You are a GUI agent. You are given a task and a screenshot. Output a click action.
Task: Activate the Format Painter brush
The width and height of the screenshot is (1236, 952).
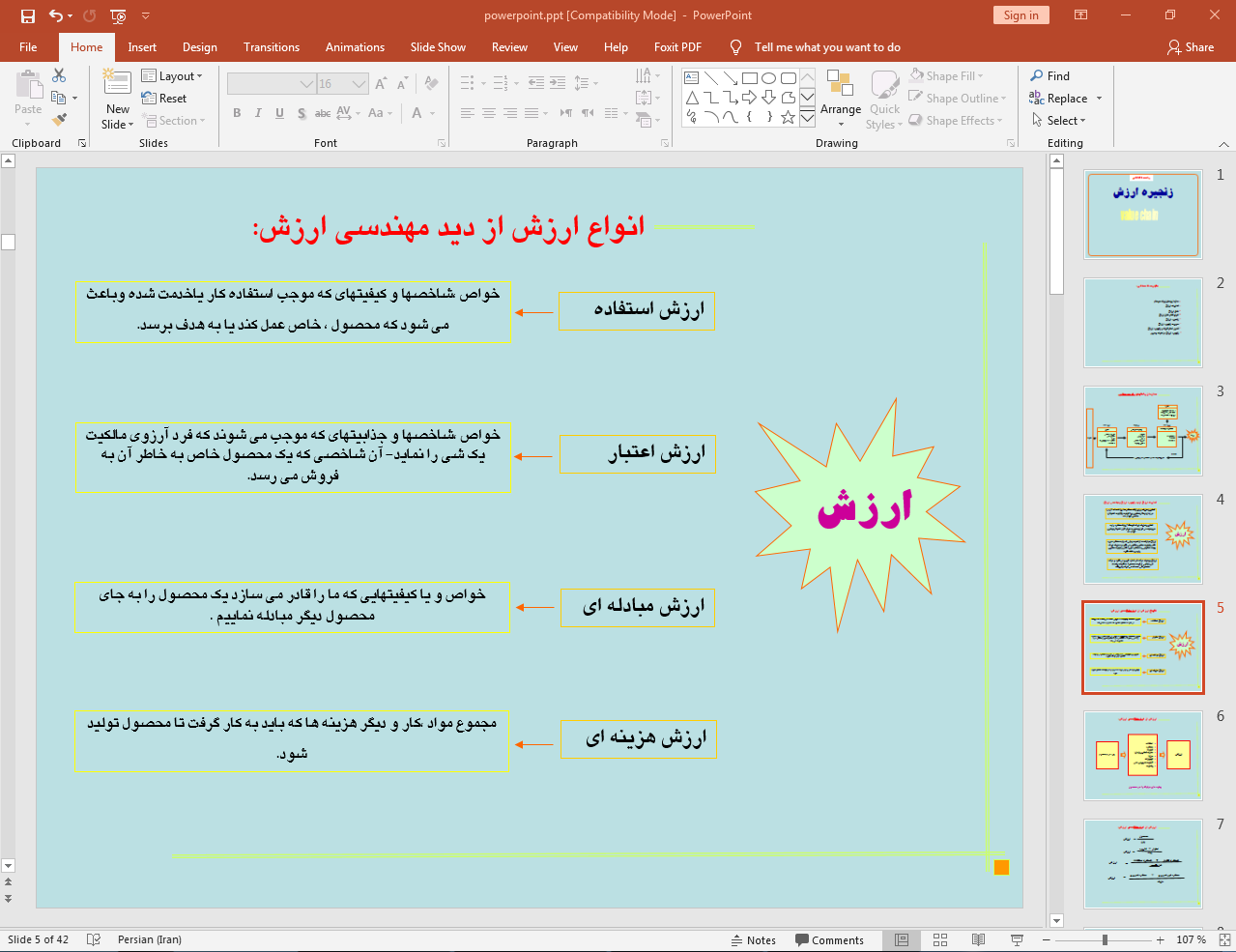click(x=59, y=120)
